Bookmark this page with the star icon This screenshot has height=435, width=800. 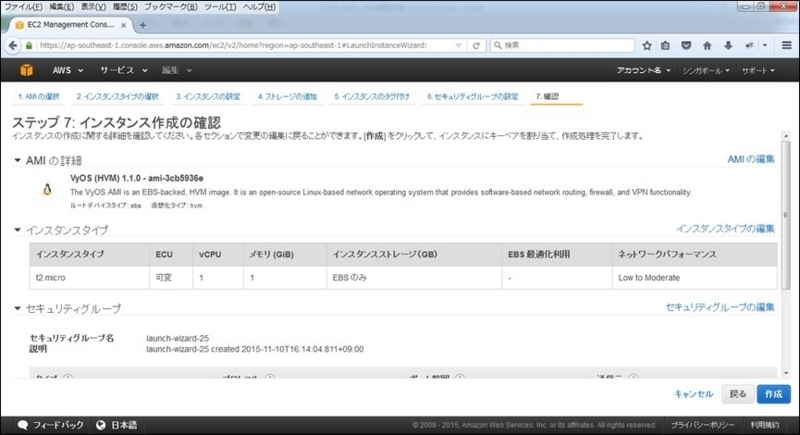coord(647,45)
